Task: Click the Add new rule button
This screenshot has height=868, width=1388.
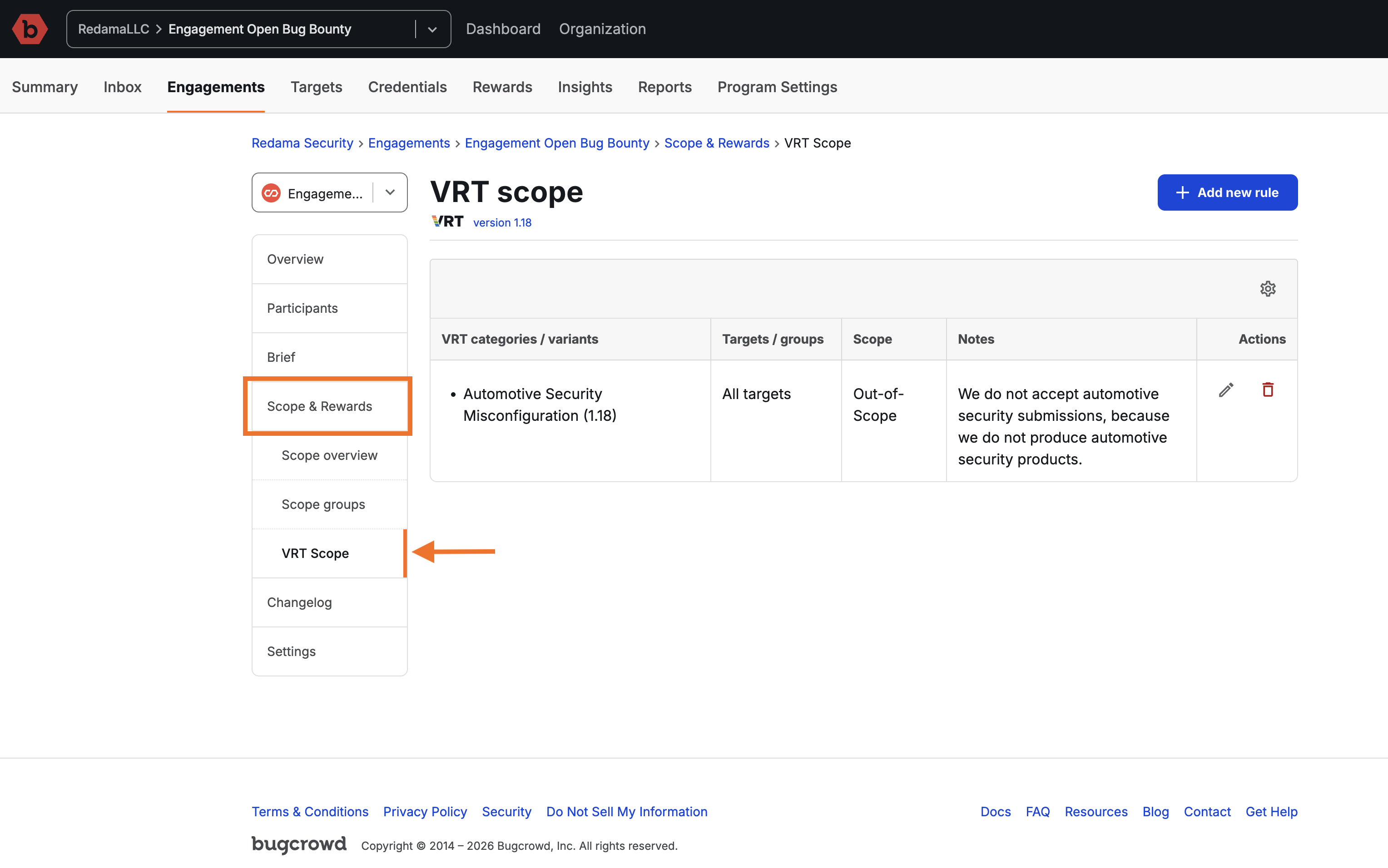Action: tap(1227, 192)
